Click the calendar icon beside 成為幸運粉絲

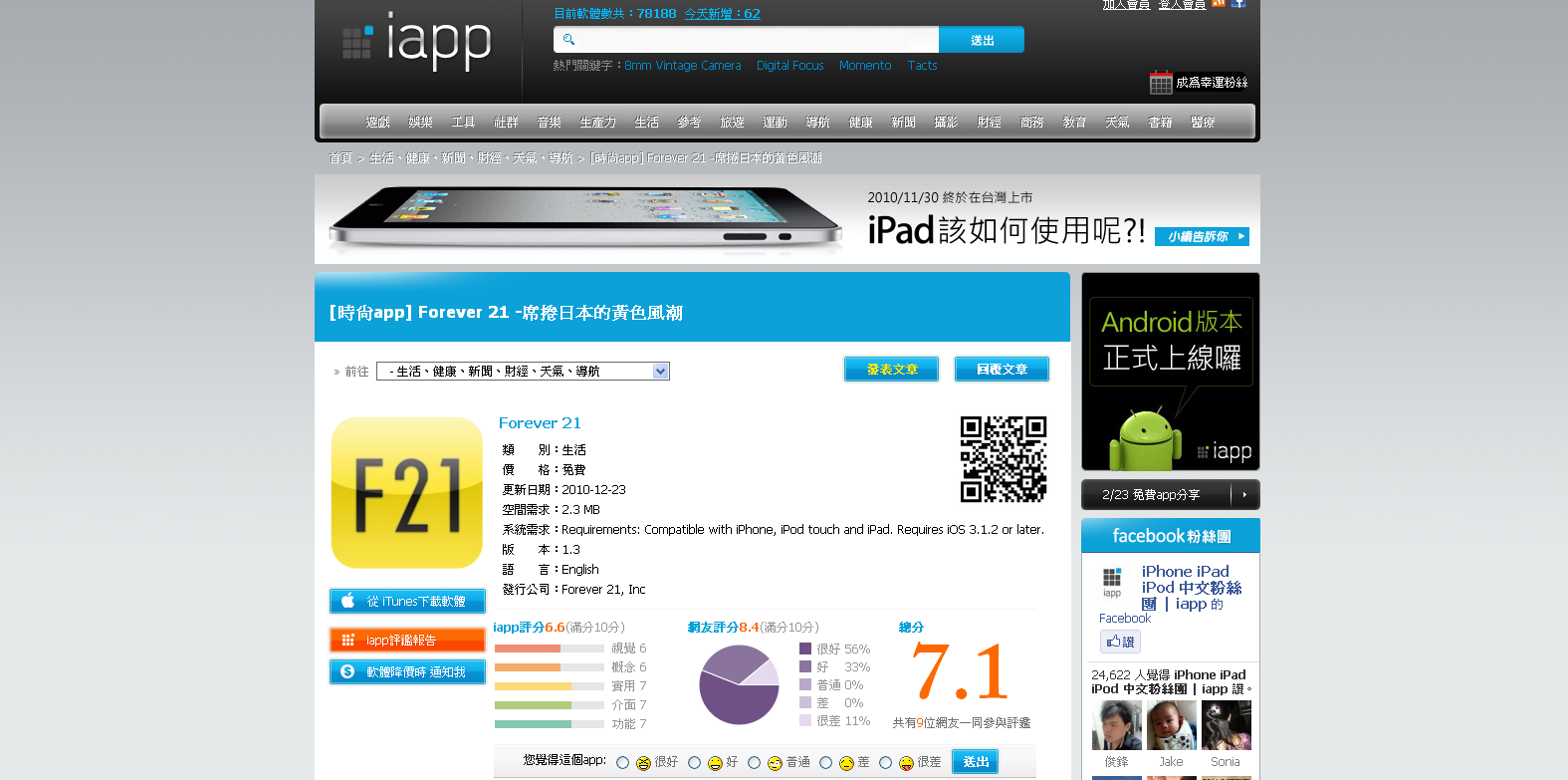1160,83
